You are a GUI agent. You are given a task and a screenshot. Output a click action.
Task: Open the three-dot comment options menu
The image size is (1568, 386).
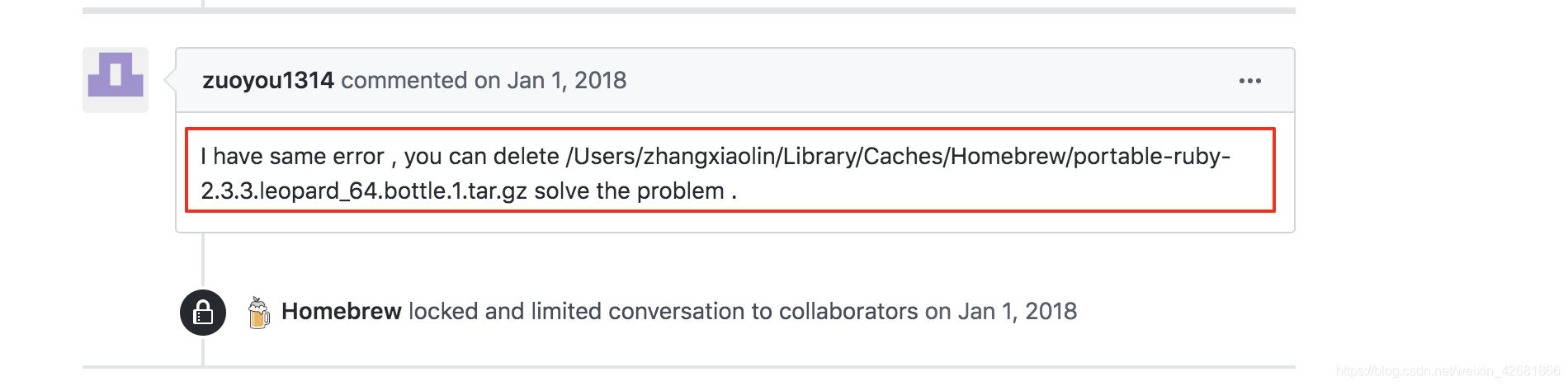coord(1249,81)
